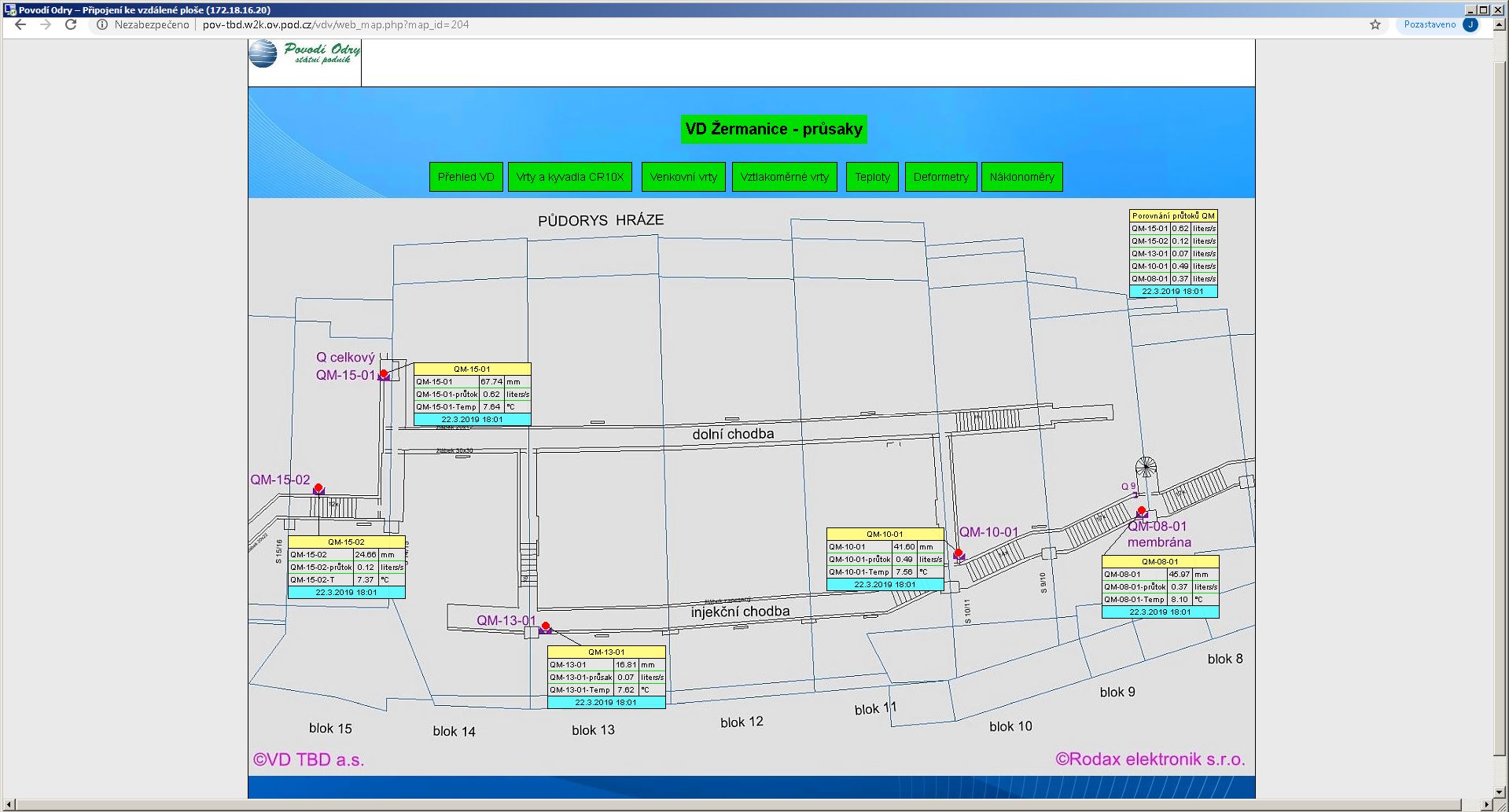This screenshot has height=812, width=1509.
Task: Click QM-10-01 0.49 row in comparison table
Action: point(1173,266)
